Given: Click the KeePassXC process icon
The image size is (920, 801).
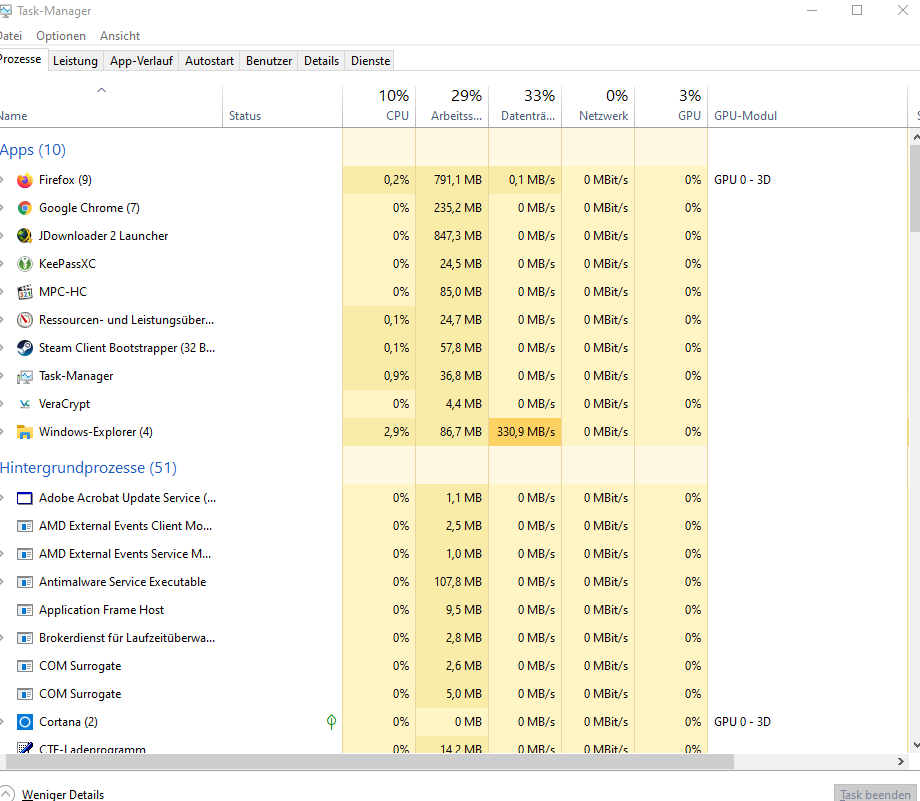Looking at the screenshot, I should tap(25, 264).
